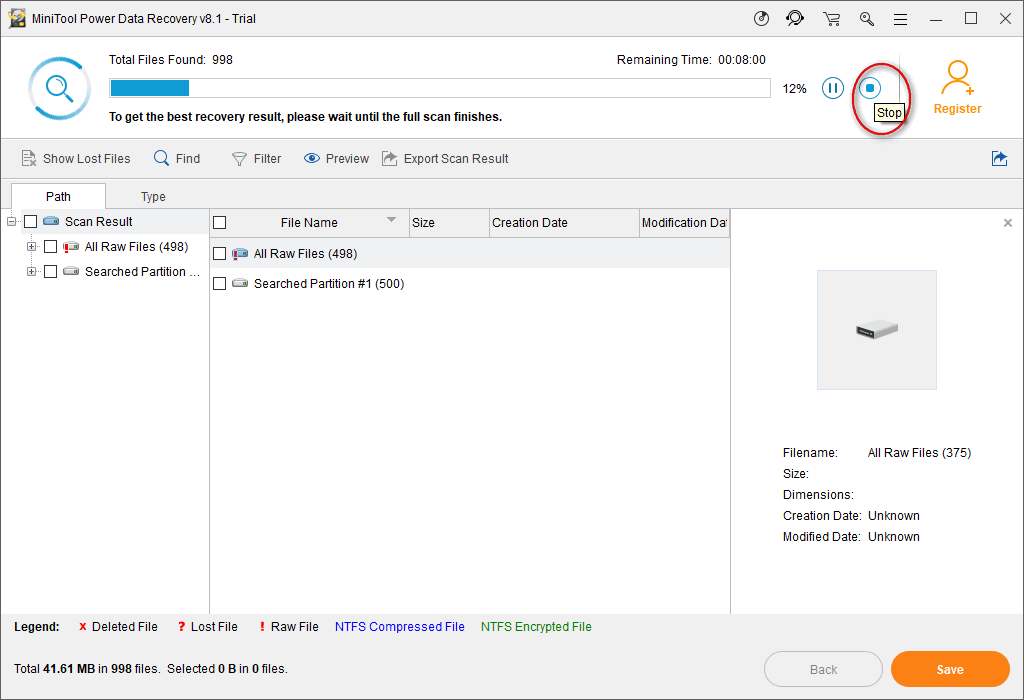Image resolution: width=1024 pixels, height=700 pixels.
Task: Open the hamburger menu in title bar
Action: click(x=901, y=19)
